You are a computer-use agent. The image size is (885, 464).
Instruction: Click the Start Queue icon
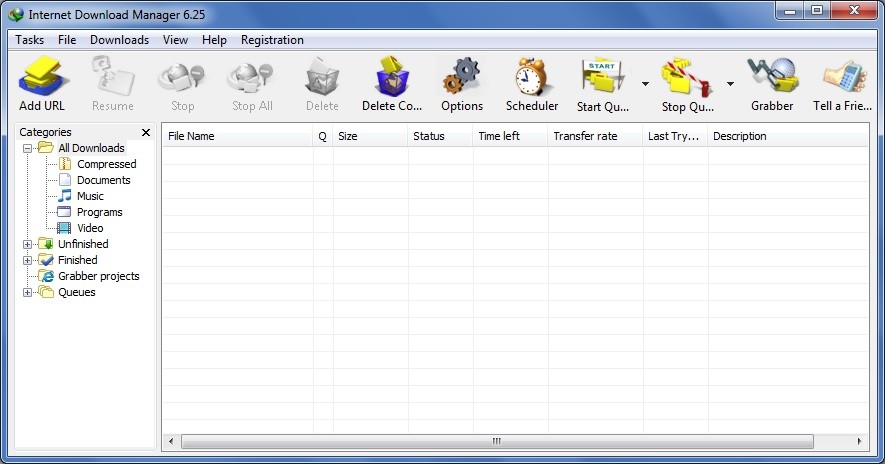click(x=602, y=76)
